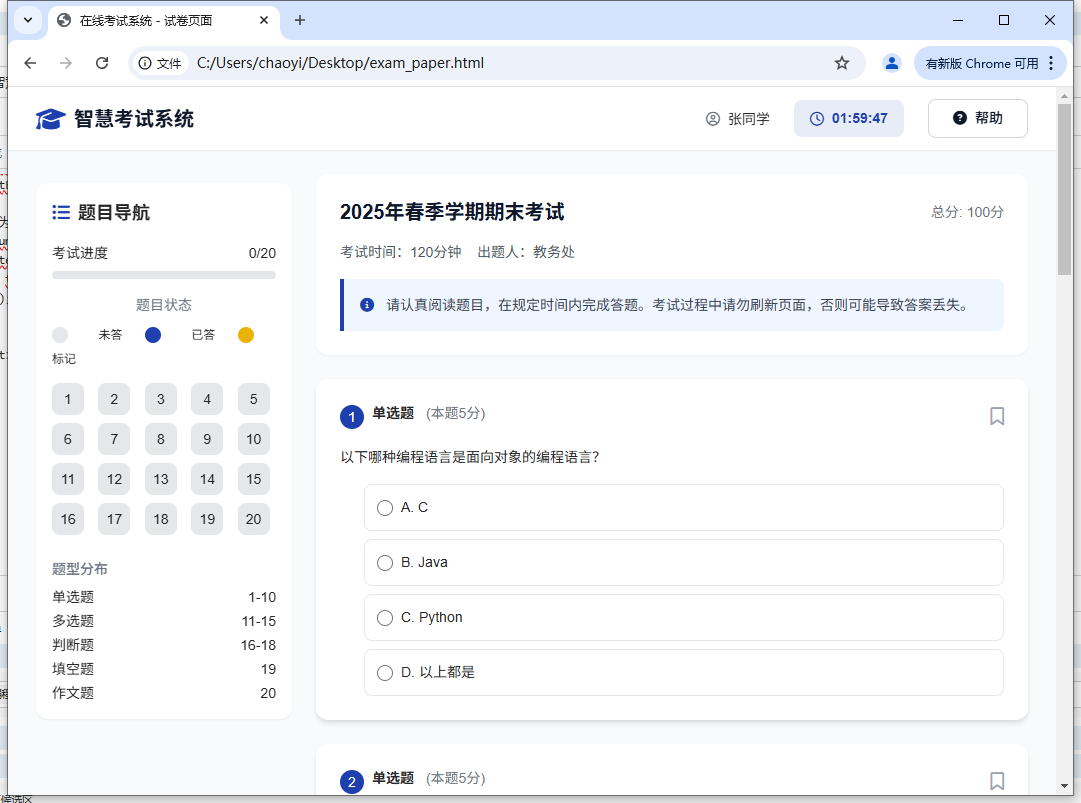Go back with the browser back arrow

pyautogui.click(x=30, y=63)
